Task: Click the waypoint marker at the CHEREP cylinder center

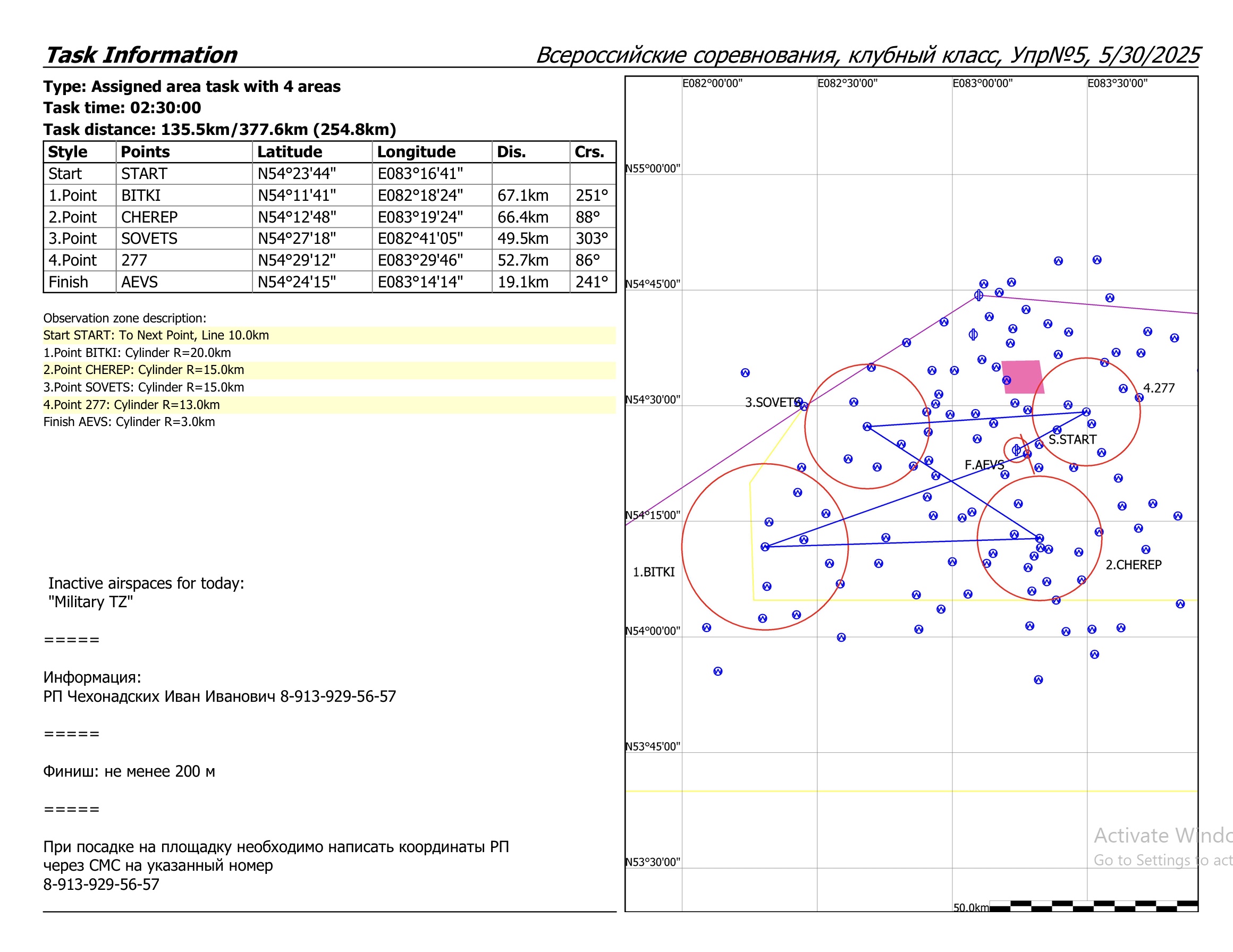Action: [x=1040, y=538]
